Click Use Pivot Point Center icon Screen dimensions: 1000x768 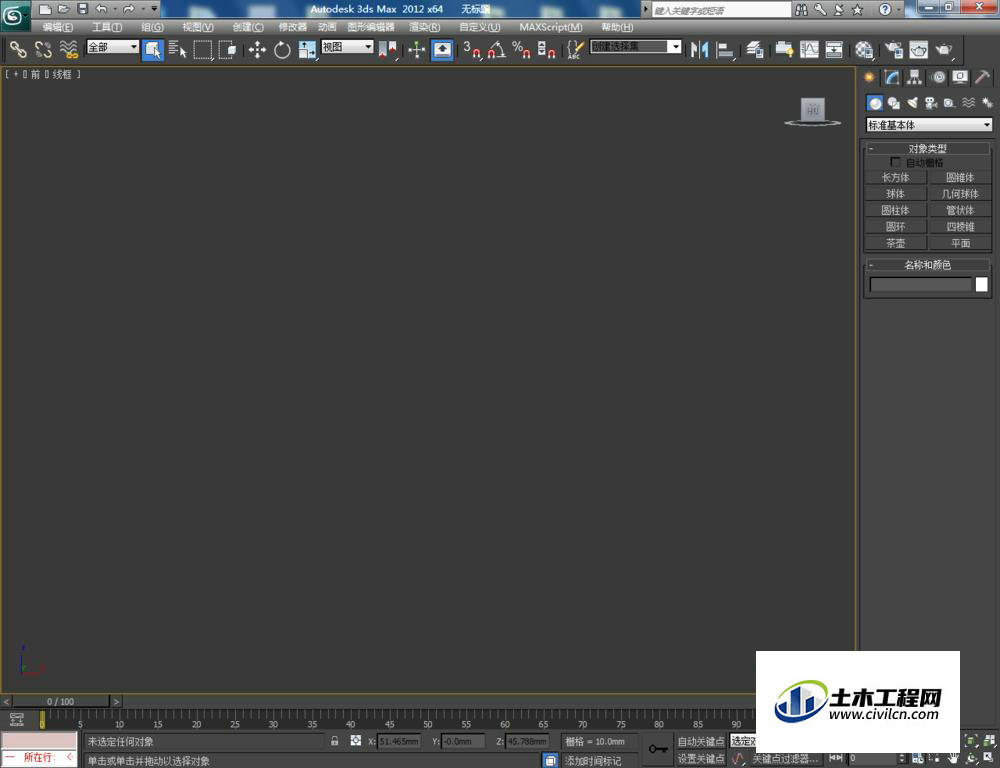[387, 49]
